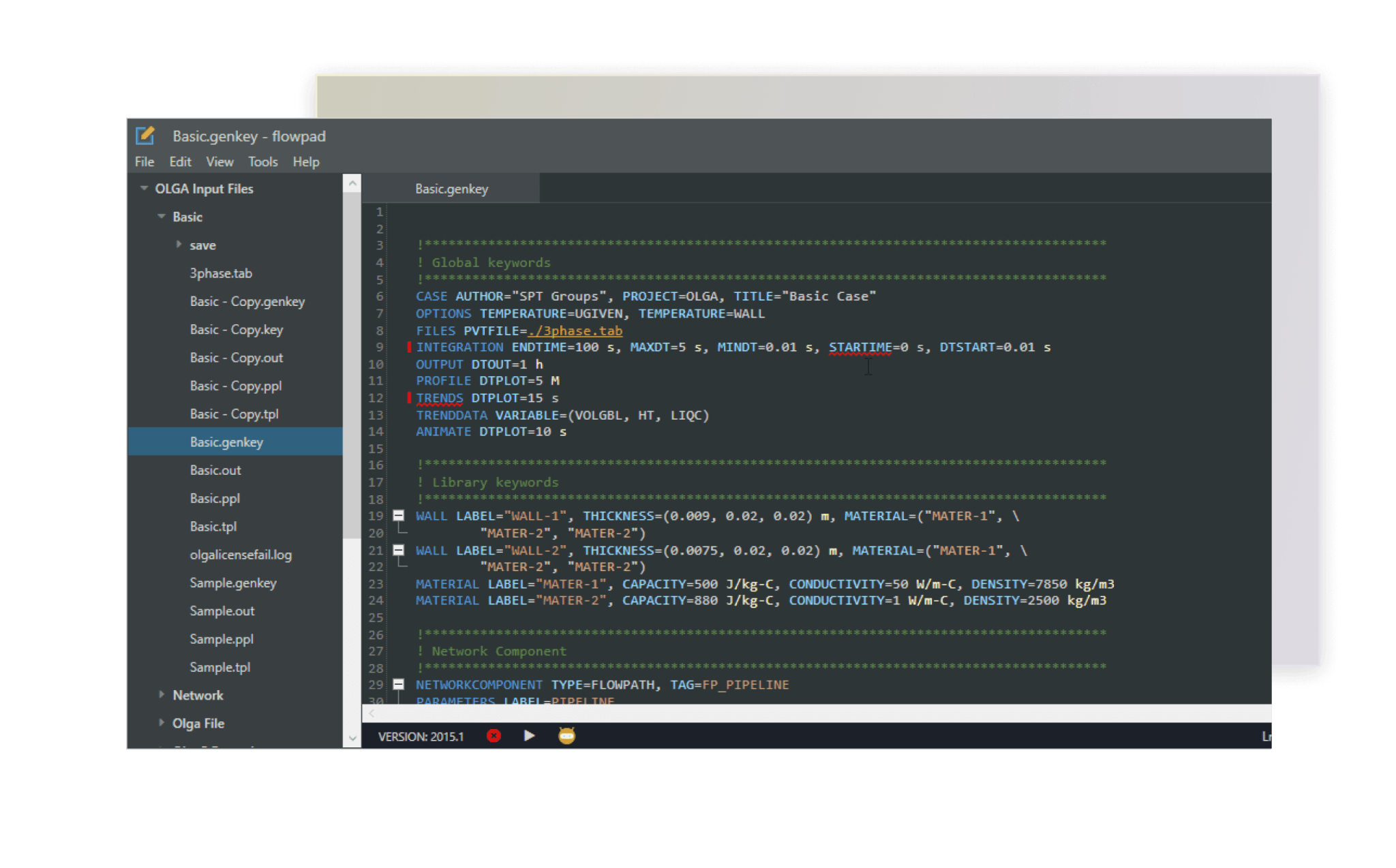Expand the Network tree node

(162, 695)
